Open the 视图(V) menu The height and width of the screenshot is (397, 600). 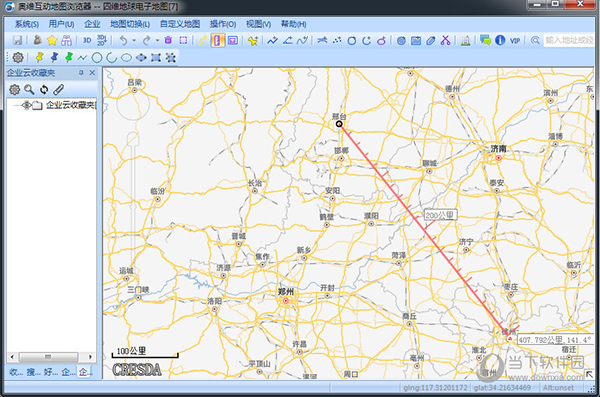coord(258,24)
